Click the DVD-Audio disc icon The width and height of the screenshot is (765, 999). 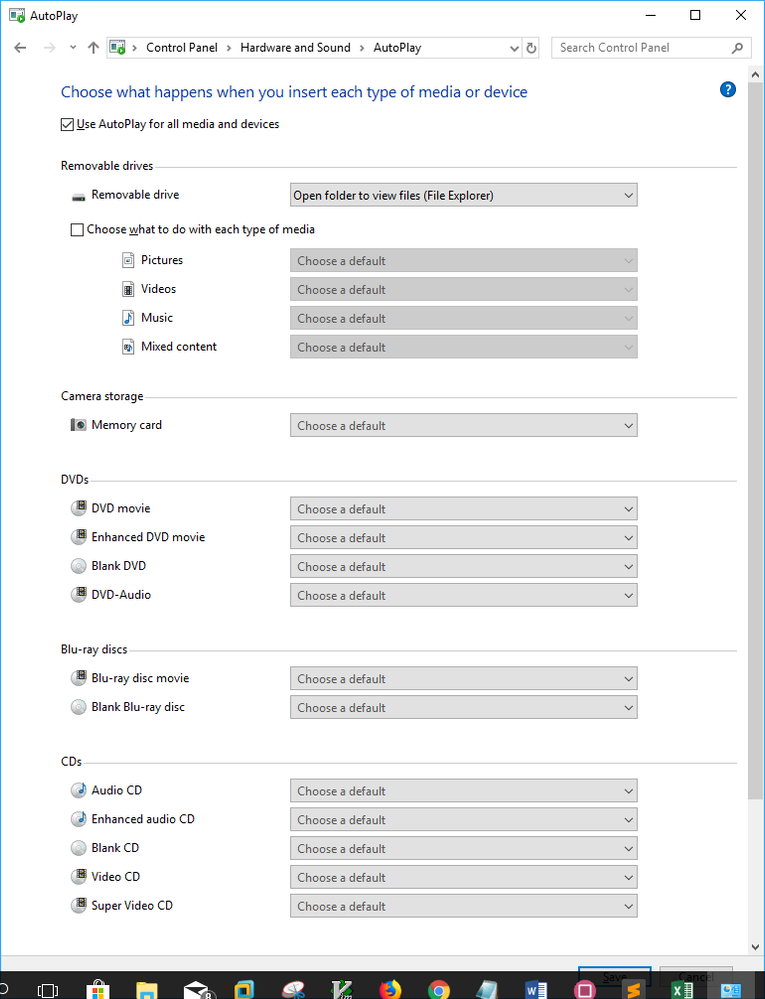78,594
